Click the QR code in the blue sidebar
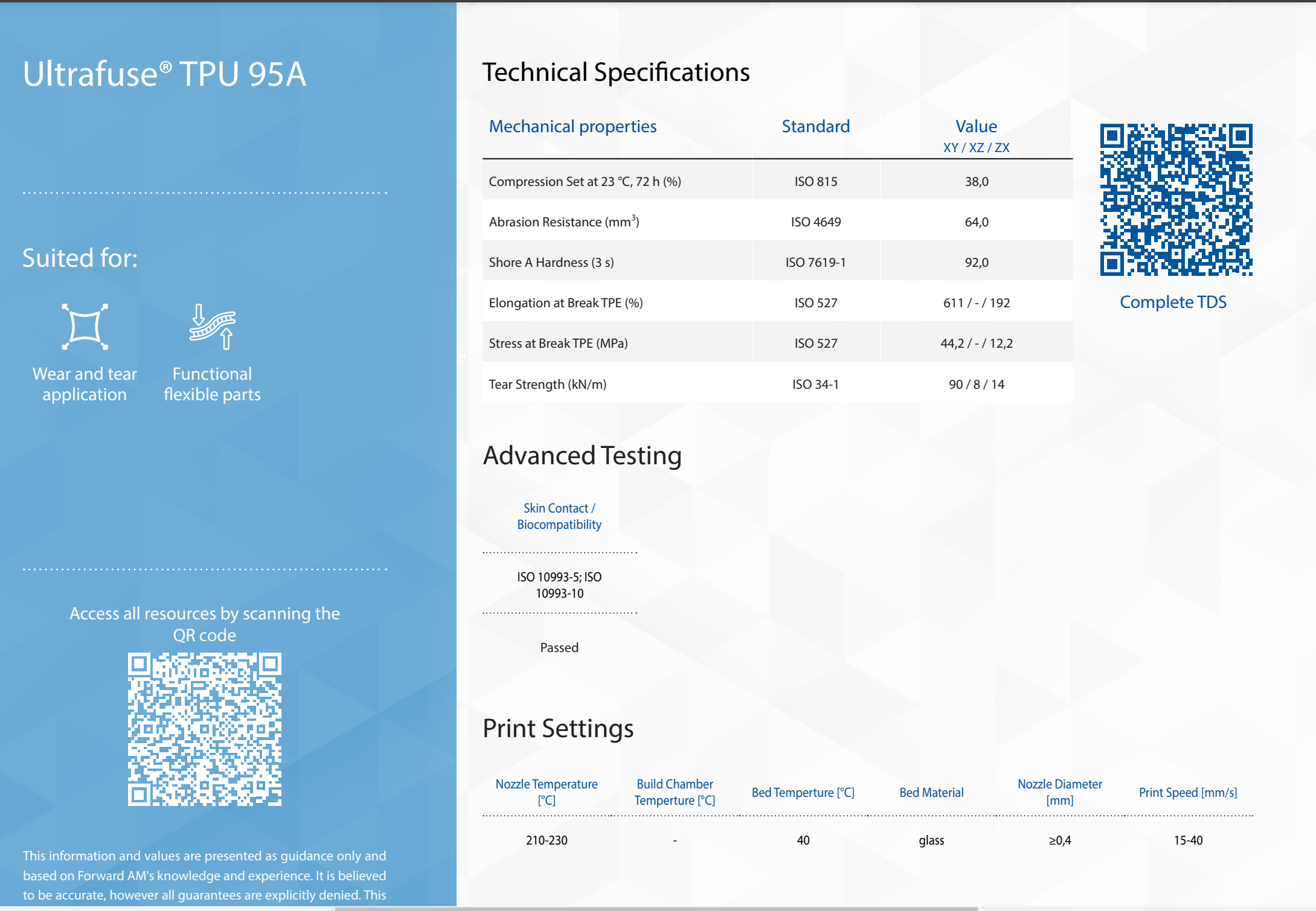 click(x=205, y=729)
